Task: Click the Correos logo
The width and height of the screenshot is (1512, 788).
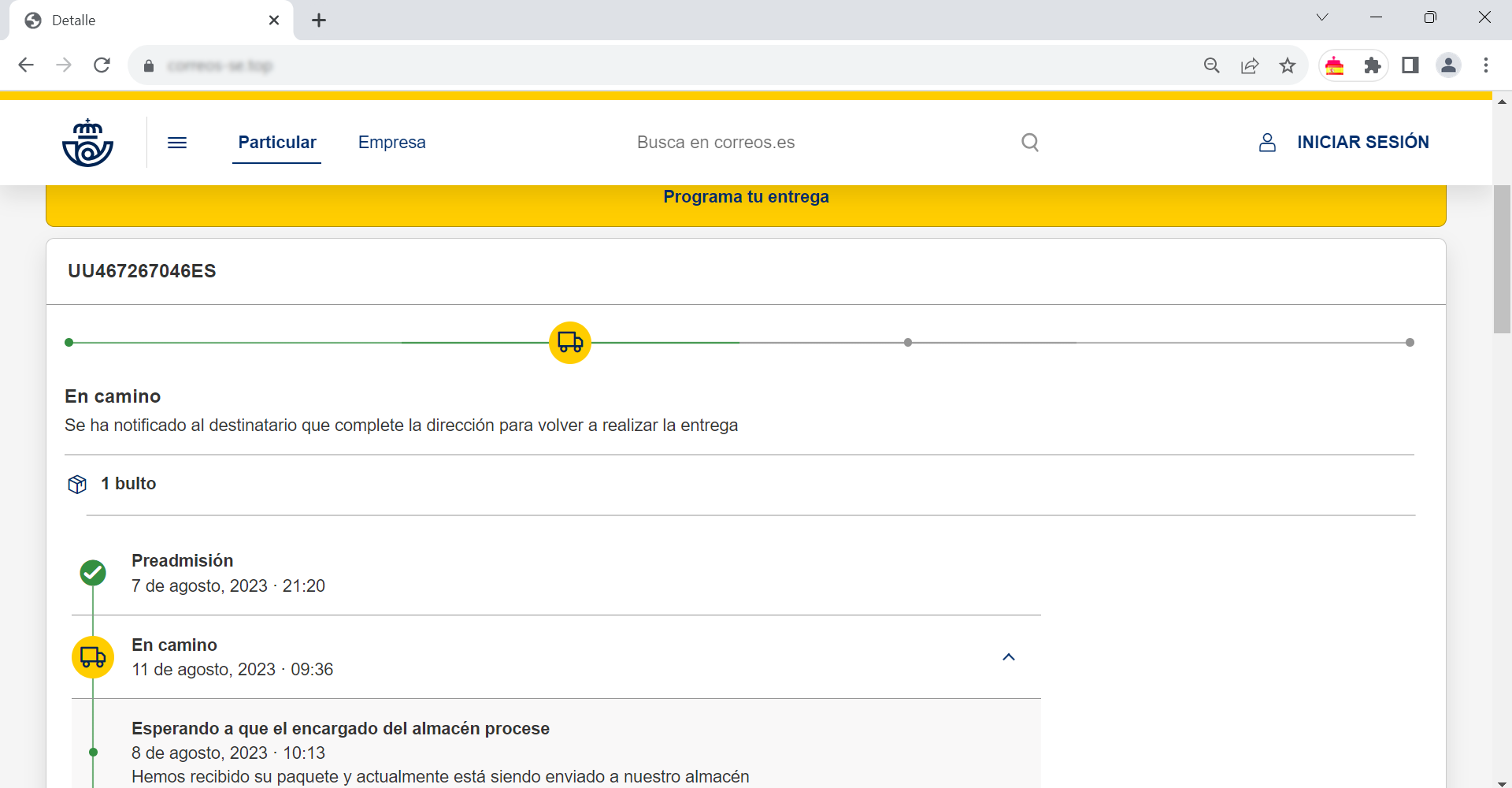Action: click(87, 143)
